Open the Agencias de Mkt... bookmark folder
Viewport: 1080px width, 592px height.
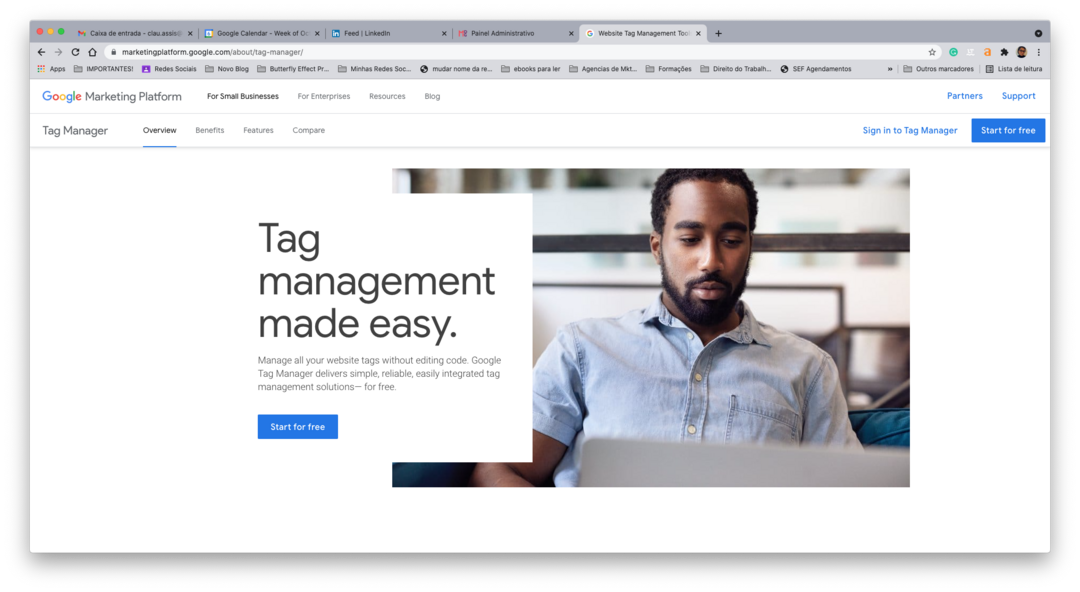(603, 69)
